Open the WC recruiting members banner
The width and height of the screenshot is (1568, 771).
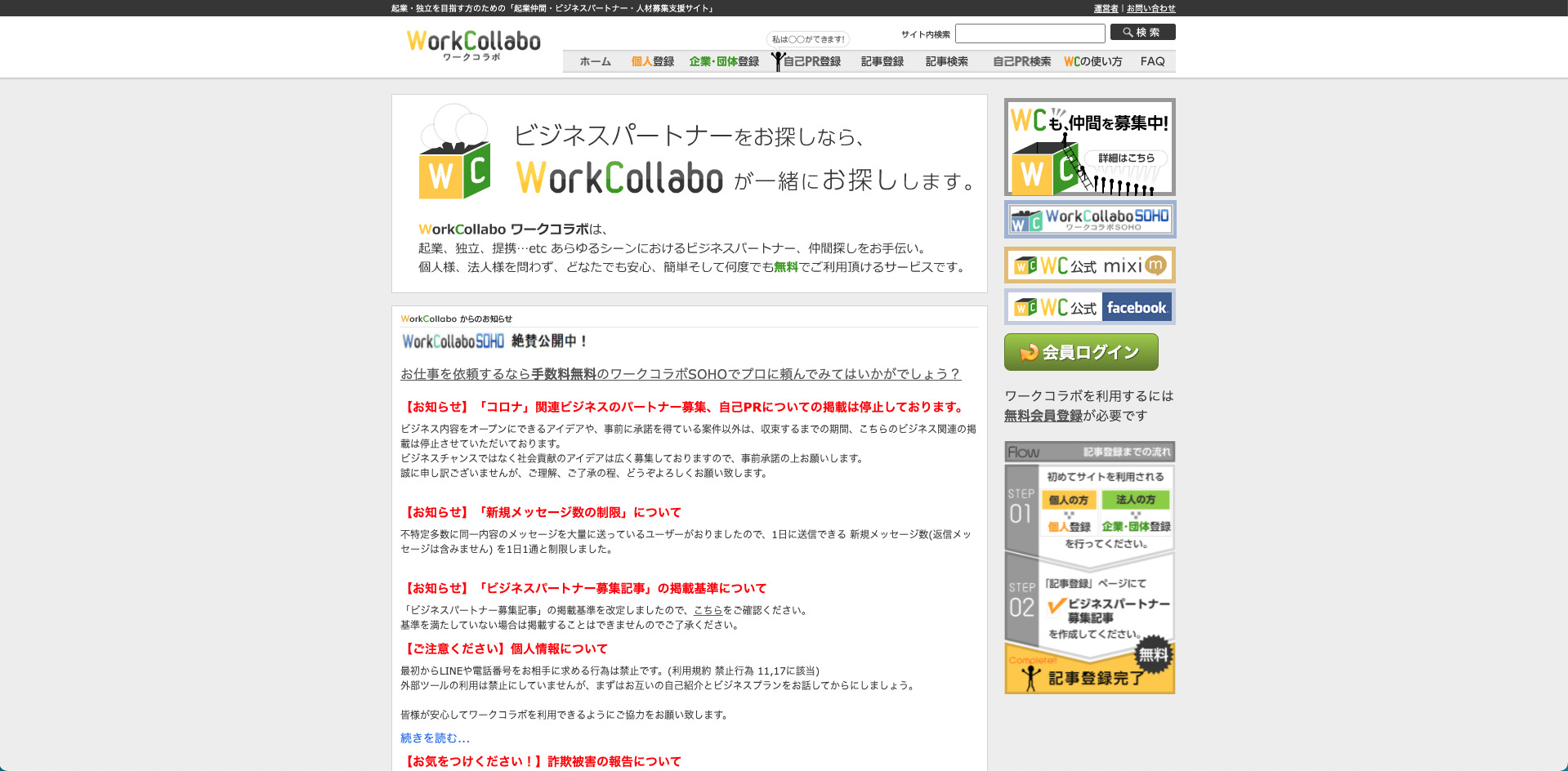[1089, 147]
